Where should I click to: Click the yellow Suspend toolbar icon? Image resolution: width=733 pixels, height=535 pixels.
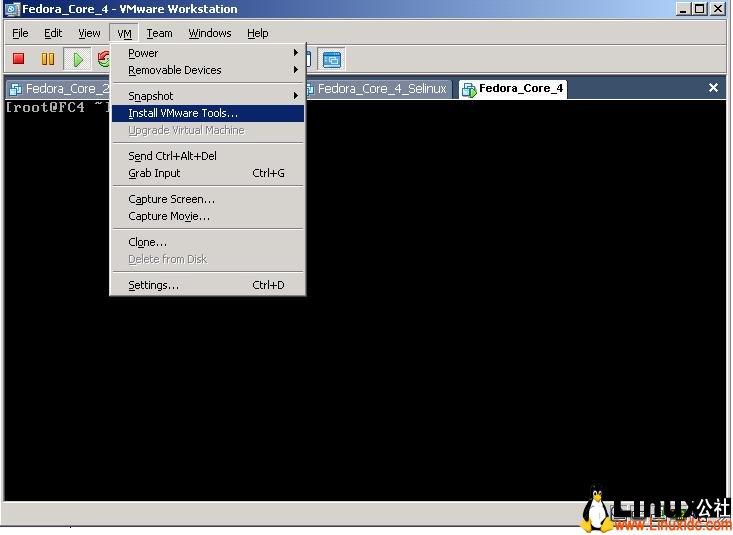click(48, 59)
